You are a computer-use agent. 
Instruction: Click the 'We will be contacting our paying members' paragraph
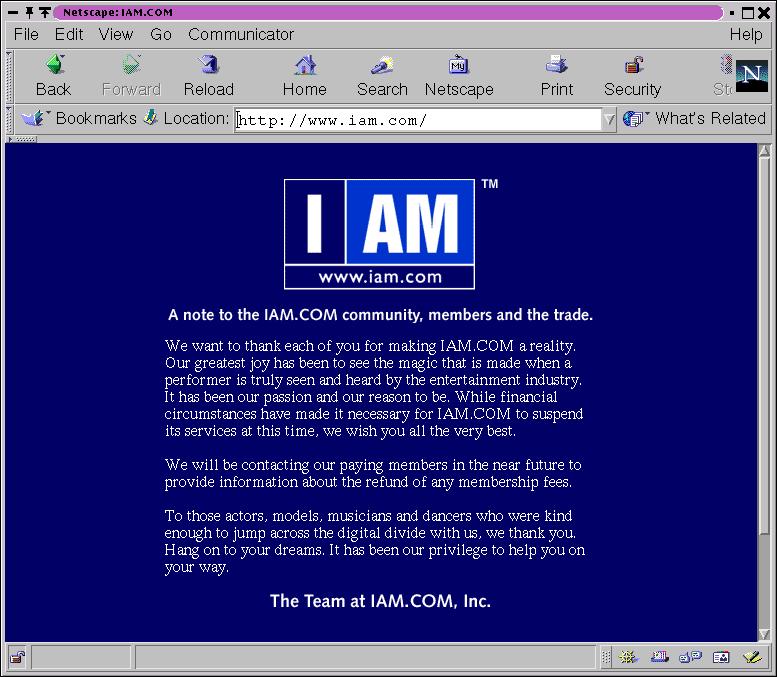(373, 473)
